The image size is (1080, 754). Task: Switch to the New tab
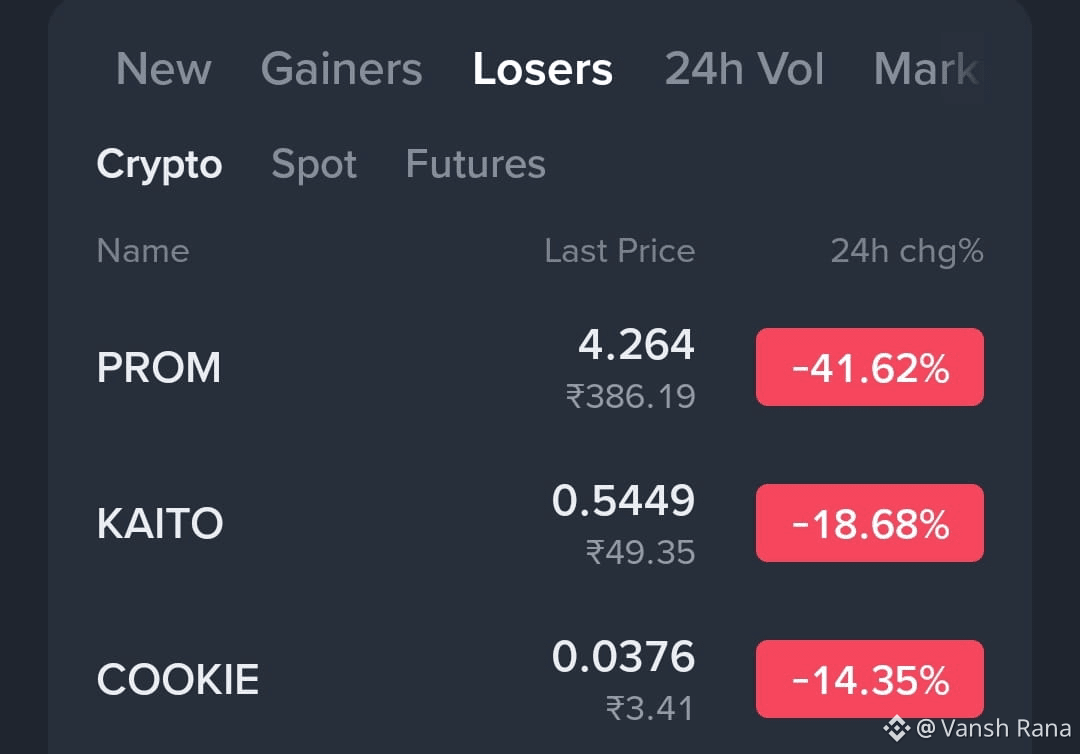tap(164, 69)
